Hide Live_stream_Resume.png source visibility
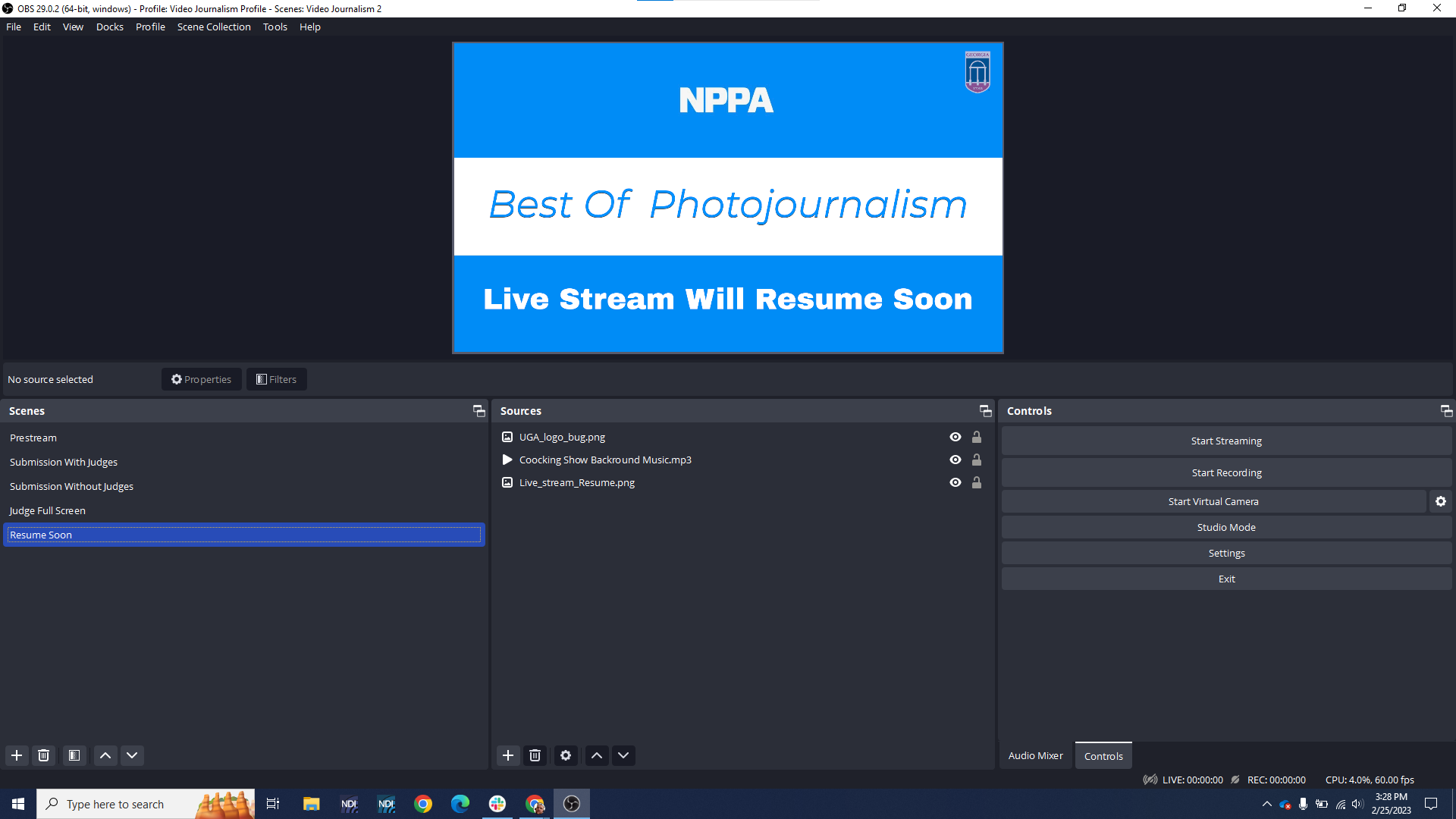 tap(955, 482)
